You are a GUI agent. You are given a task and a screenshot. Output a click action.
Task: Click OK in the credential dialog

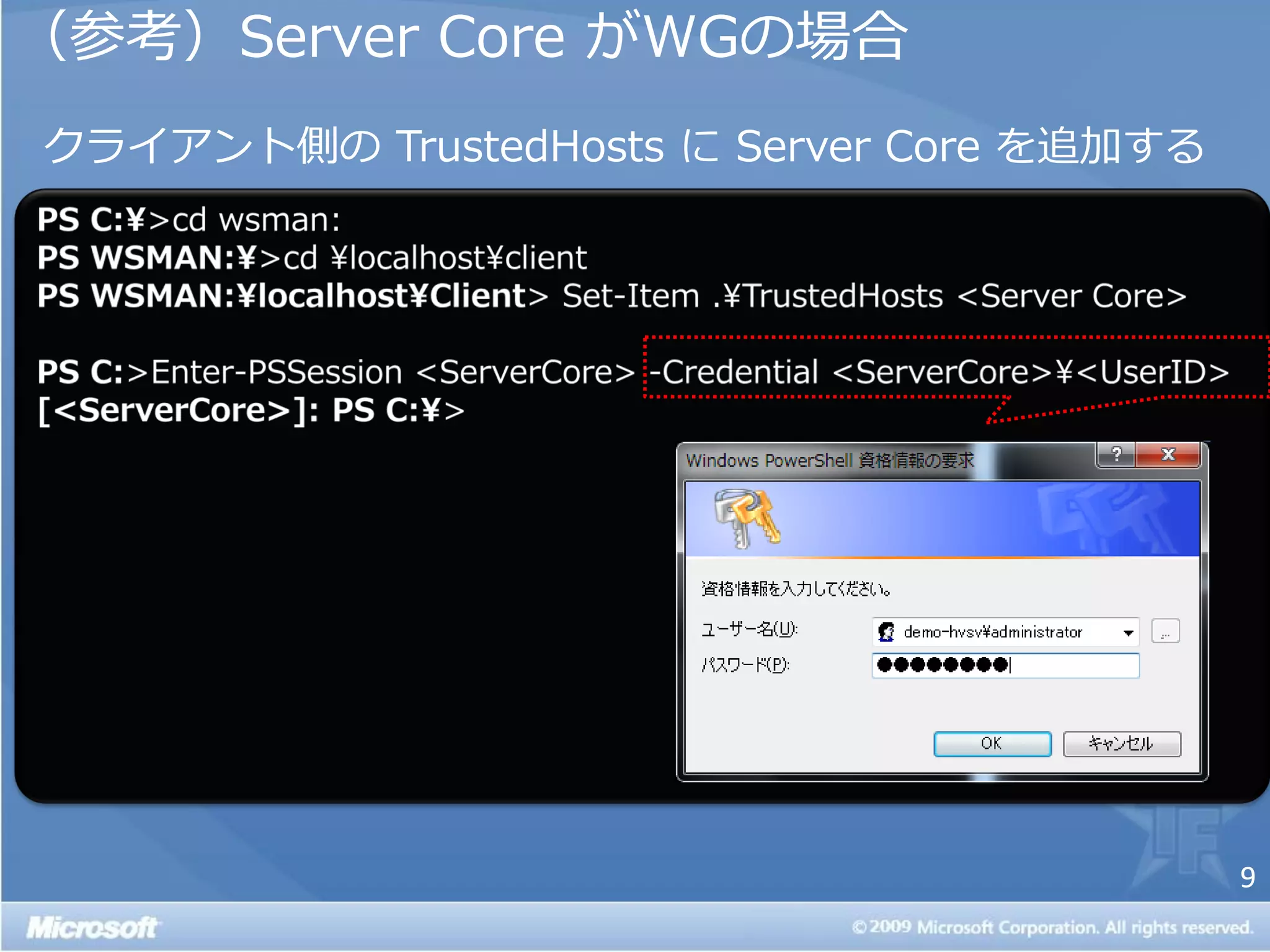point(992,743)
